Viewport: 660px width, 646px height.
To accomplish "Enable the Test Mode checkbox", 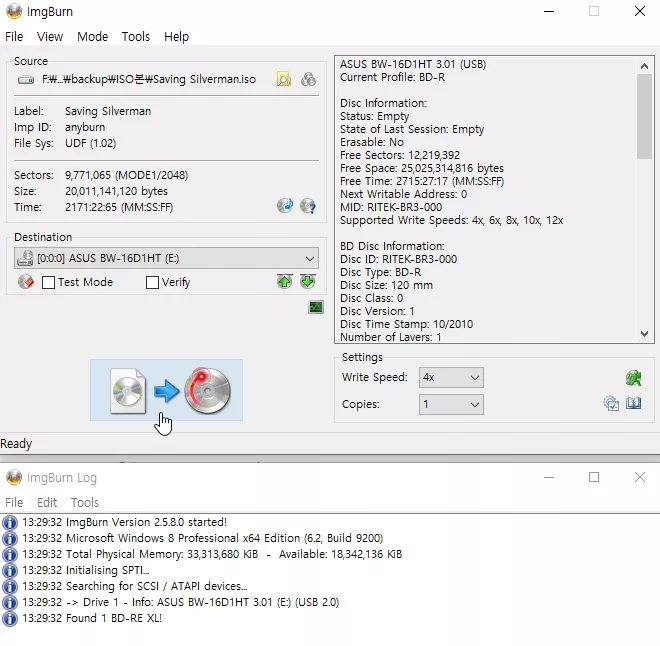I will (48, 282).
